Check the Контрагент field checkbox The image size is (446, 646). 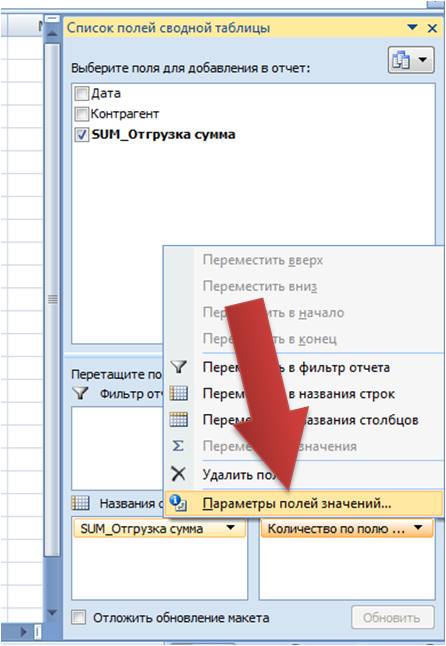pos(82,114)
